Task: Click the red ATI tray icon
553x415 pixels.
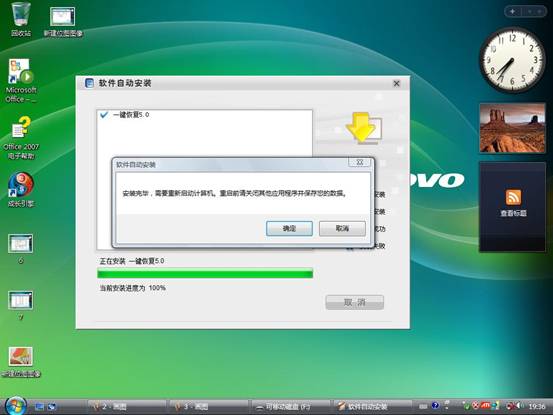Action: (486, 406)
